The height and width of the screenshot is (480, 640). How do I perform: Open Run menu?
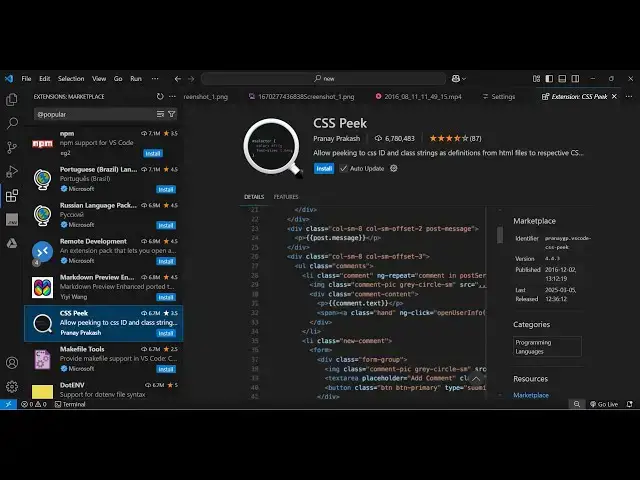pos(136,79)
